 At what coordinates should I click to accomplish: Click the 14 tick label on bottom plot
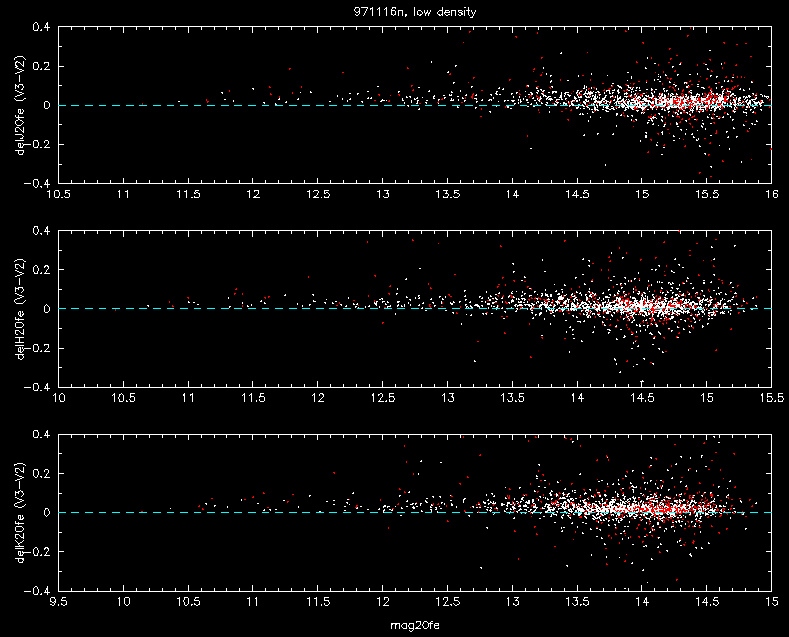tap(642, 601)
